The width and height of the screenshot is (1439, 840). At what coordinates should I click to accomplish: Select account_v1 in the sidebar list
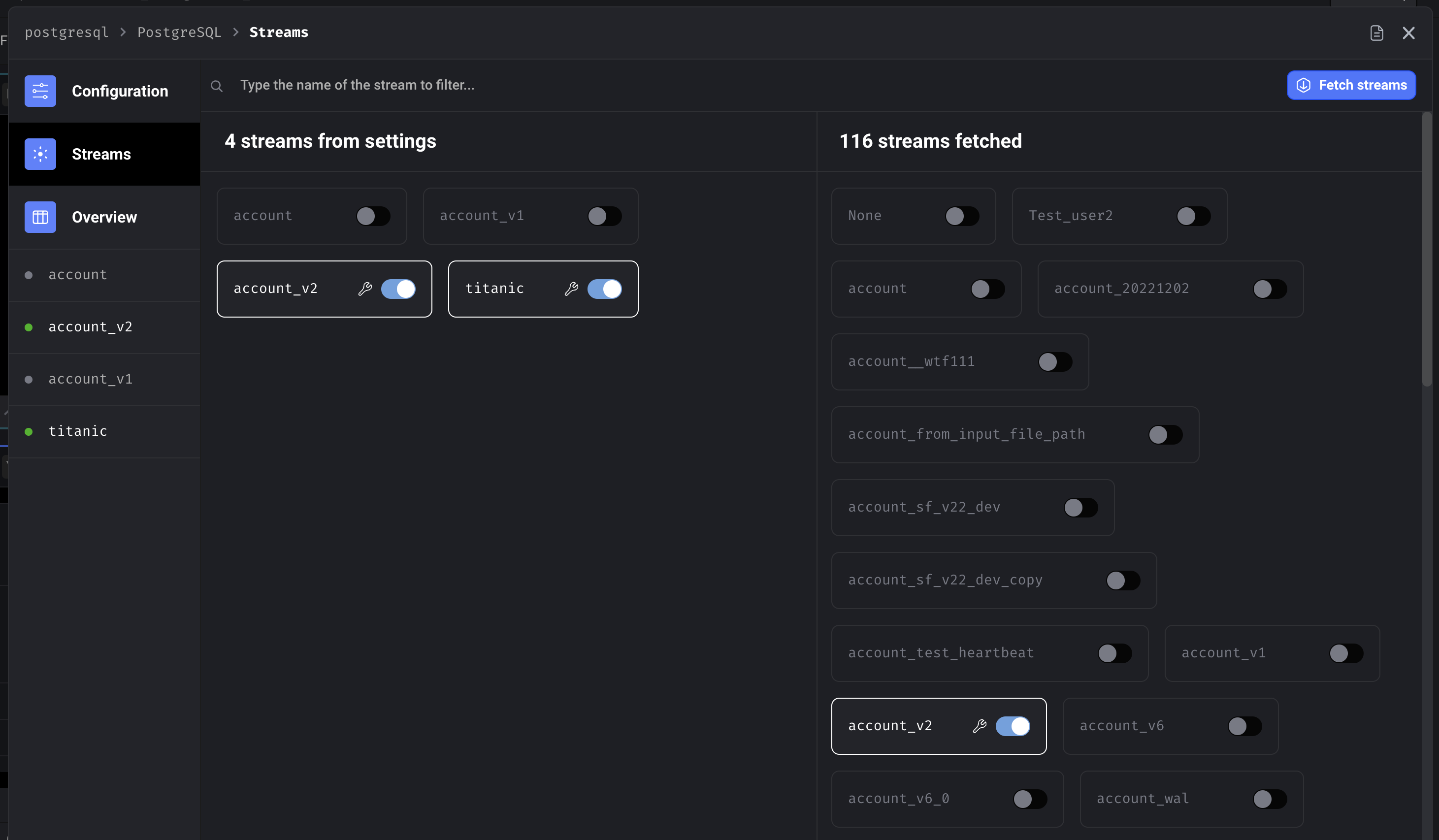[104, 379]
